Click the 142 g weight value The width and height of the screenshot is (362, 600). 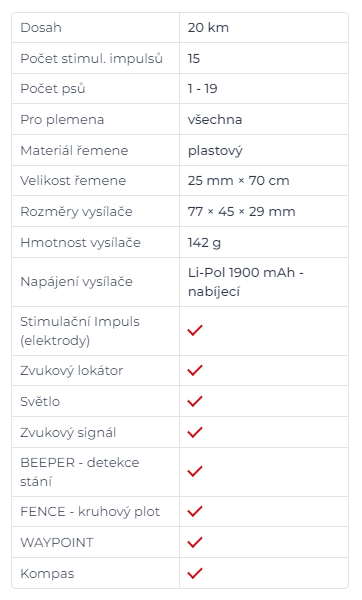204,243
